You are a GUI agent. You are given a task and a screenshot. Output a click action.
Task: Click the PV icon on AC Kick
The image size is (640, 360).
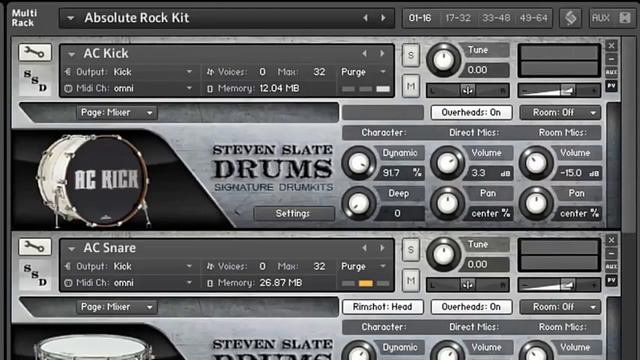[x=611, y=86]
